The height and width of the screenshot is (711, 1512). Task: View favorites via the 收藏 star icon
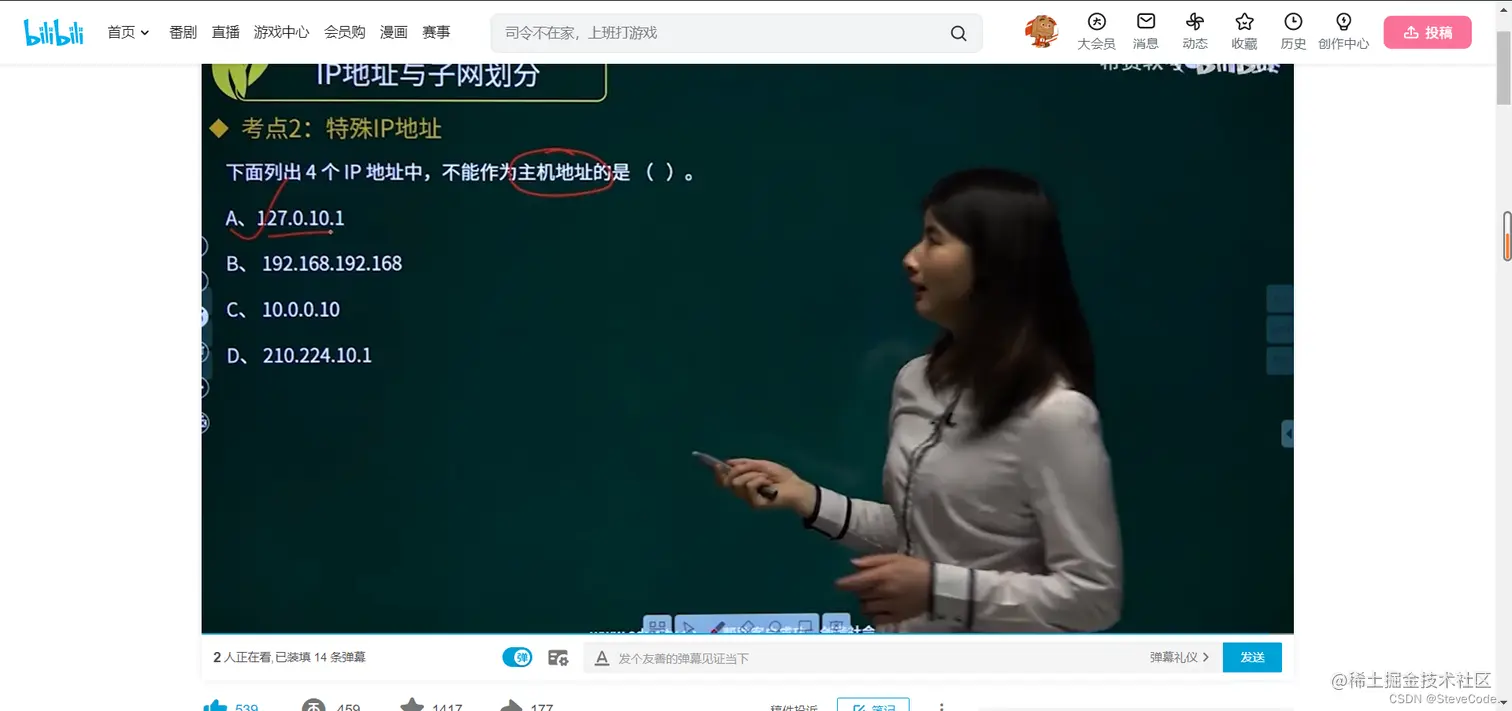1243,22
